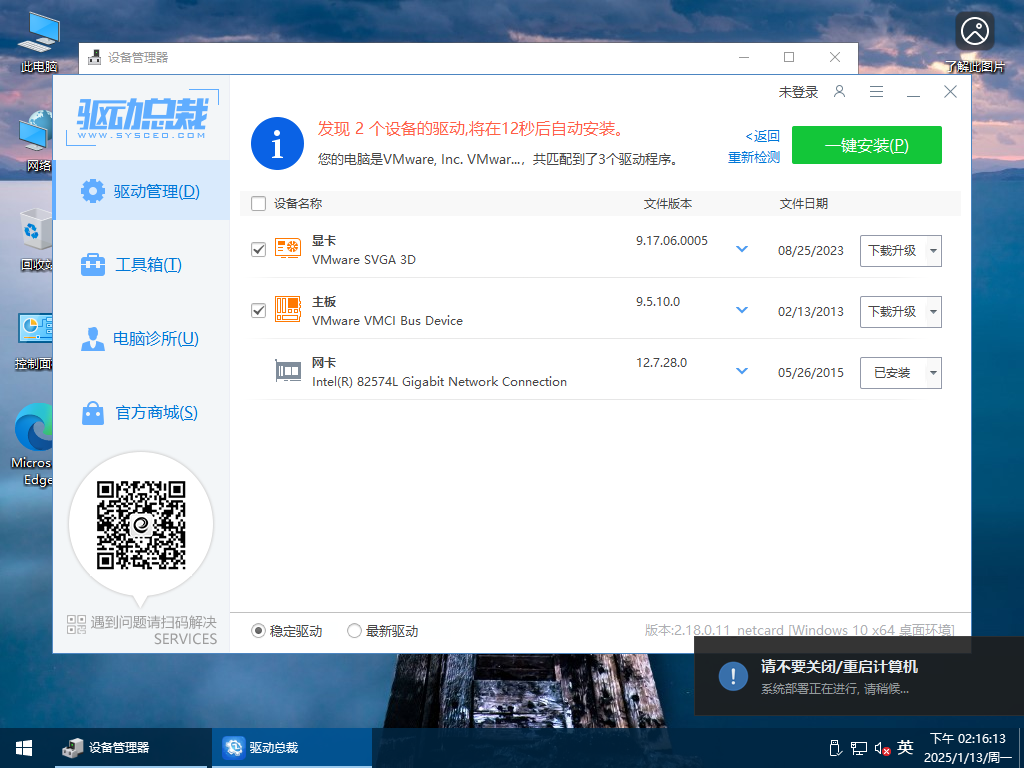Click 下载升级 for the 显卡 driver

point(892,251)
